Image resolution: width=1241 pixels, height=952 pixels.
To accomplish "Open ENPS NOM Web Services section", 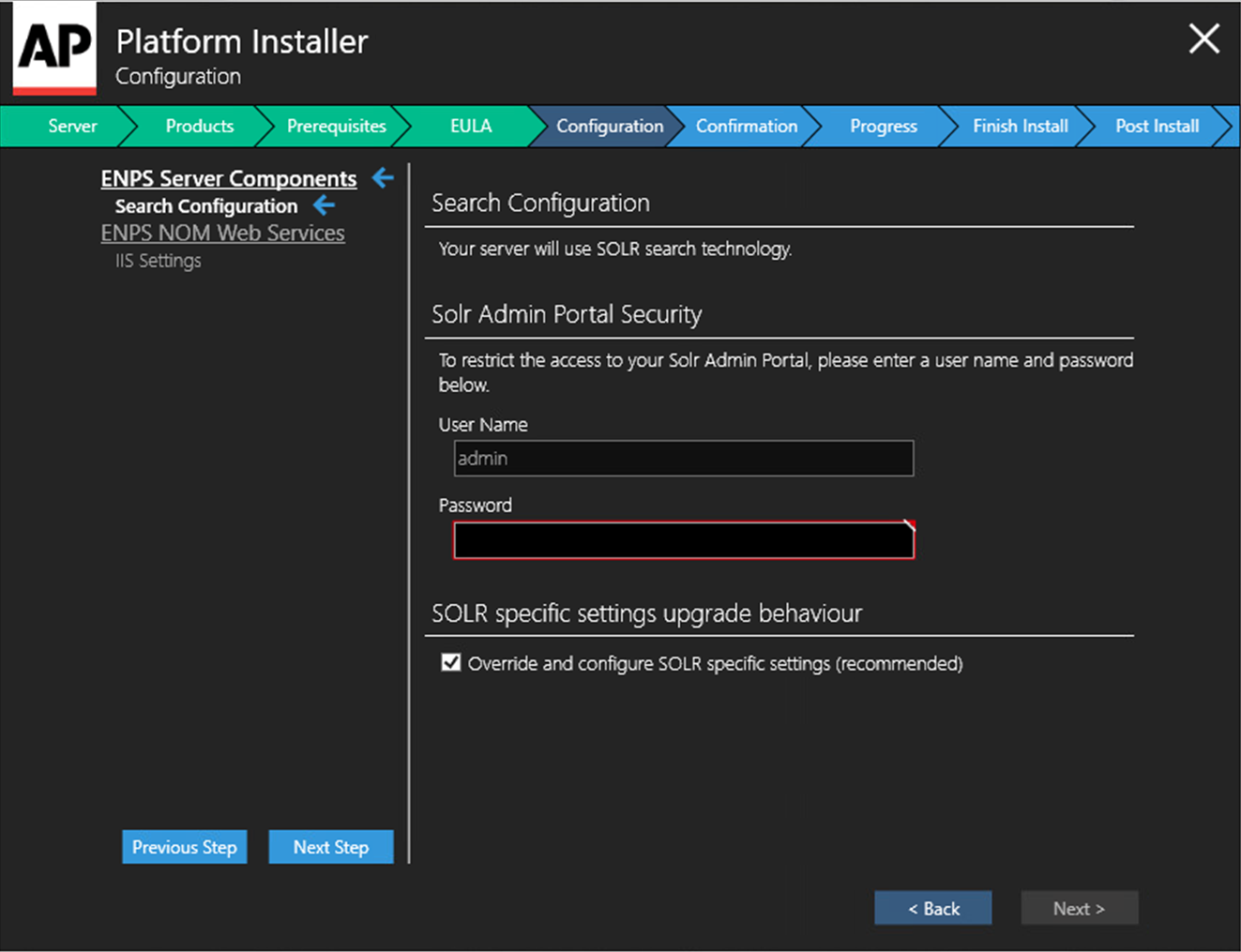I will pyautogui.click(x=222, y=233).
